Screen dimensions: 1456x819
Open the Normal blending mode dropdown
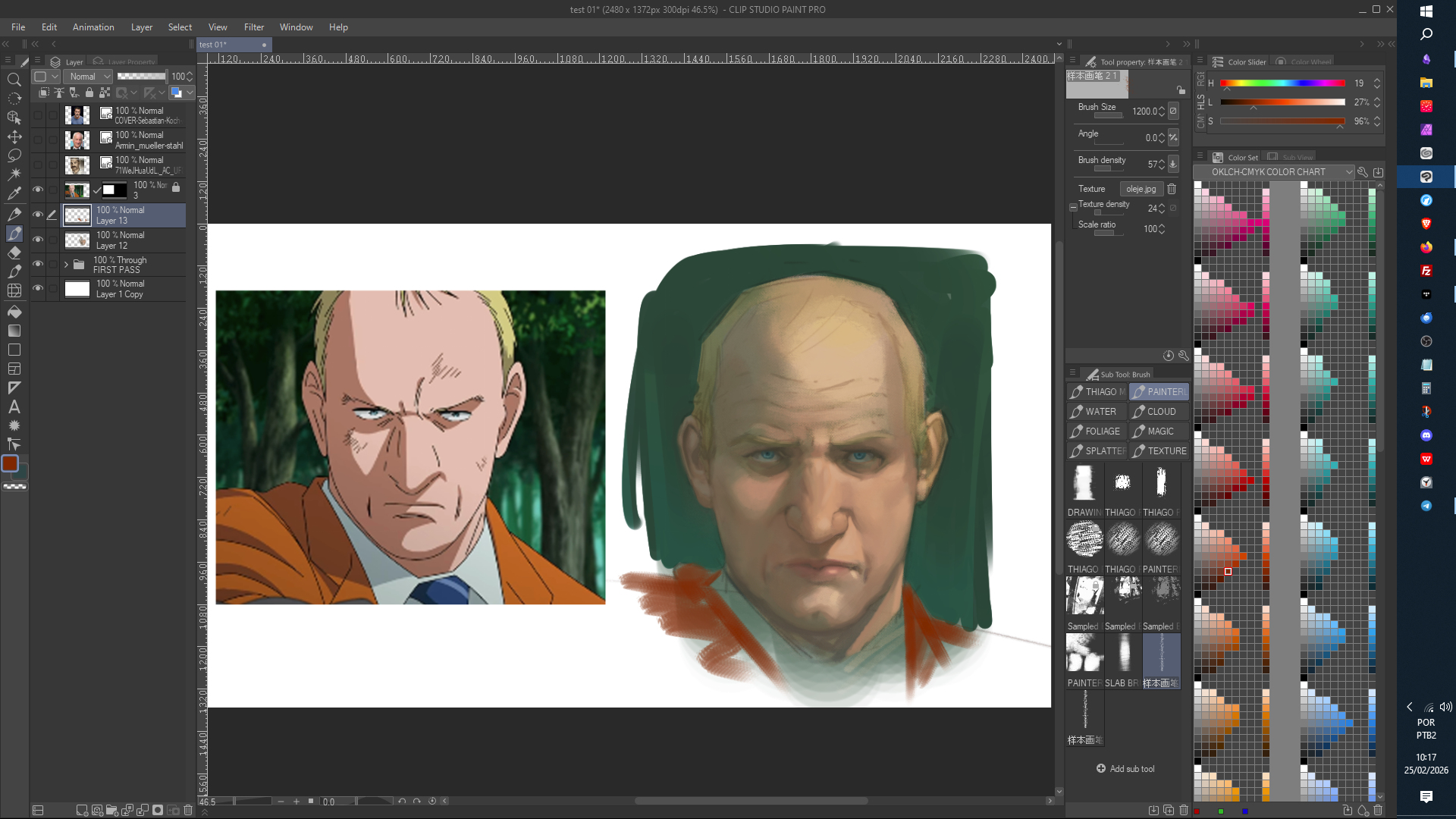tap(89, 77)
